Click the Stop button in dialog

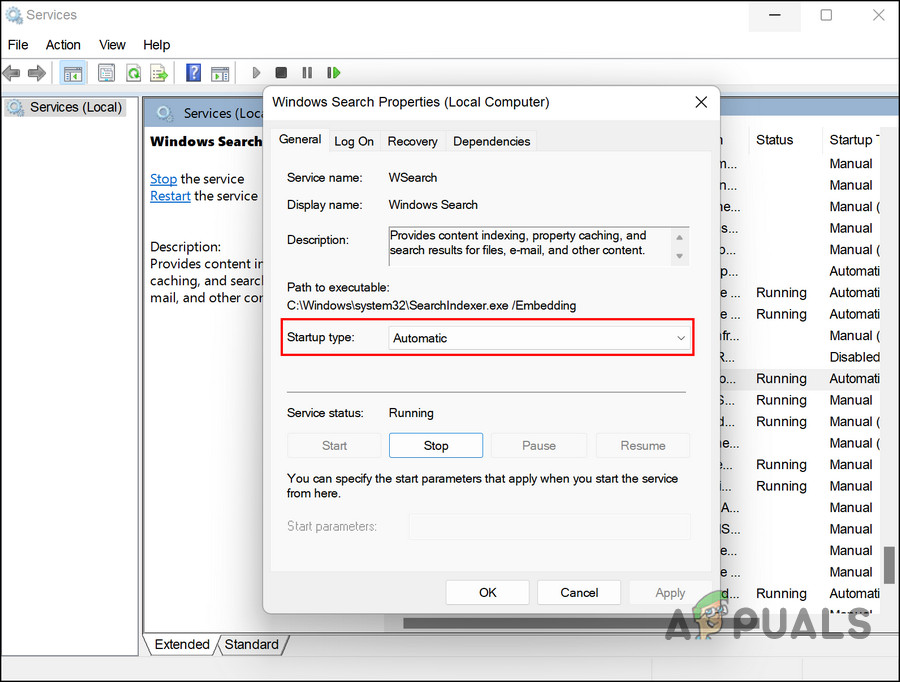tap(436, 445)
